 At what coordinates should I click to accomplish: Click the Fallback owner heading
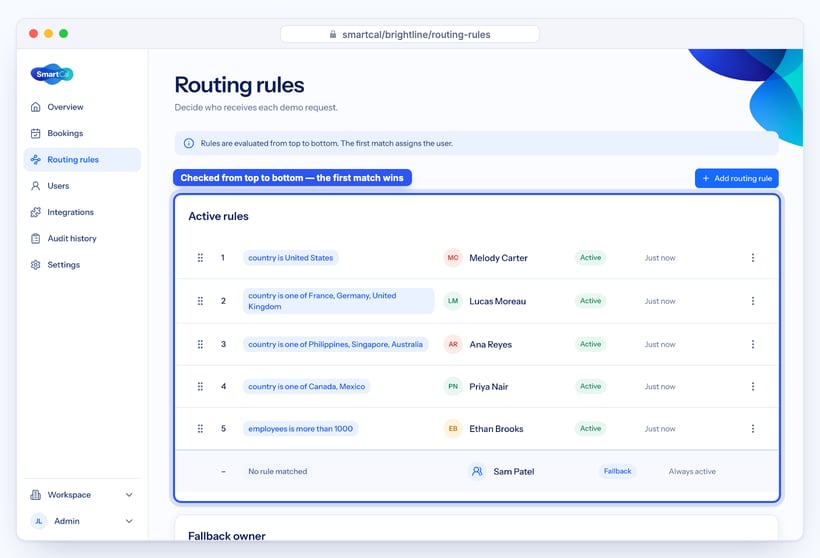226,536
